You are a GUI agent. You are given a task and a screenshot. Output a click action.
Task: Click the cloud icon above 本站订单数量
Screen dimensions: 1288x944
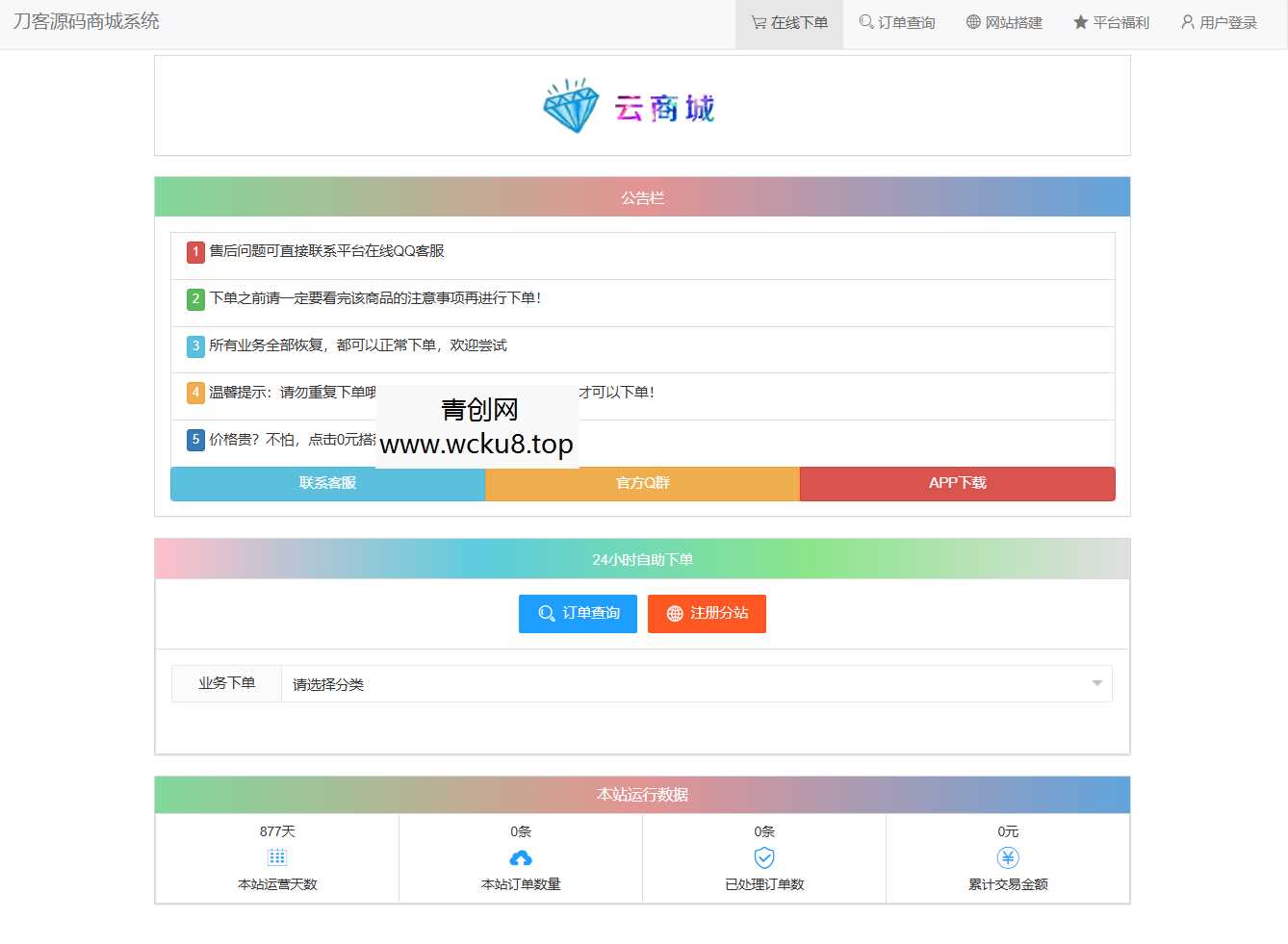pyautogui.click(x=521, y=857)
